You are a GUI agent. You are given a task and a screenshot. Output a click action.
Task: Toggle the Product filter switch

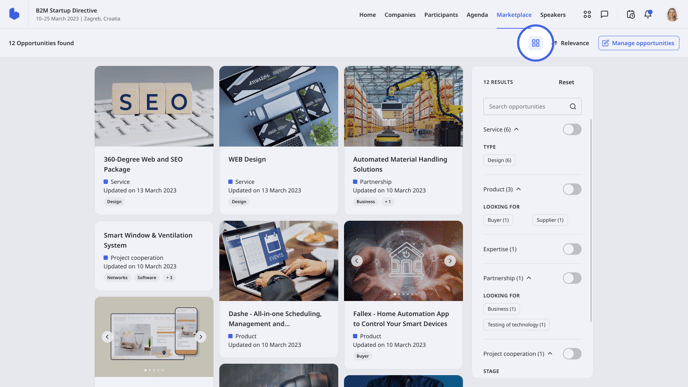point(572,189)
